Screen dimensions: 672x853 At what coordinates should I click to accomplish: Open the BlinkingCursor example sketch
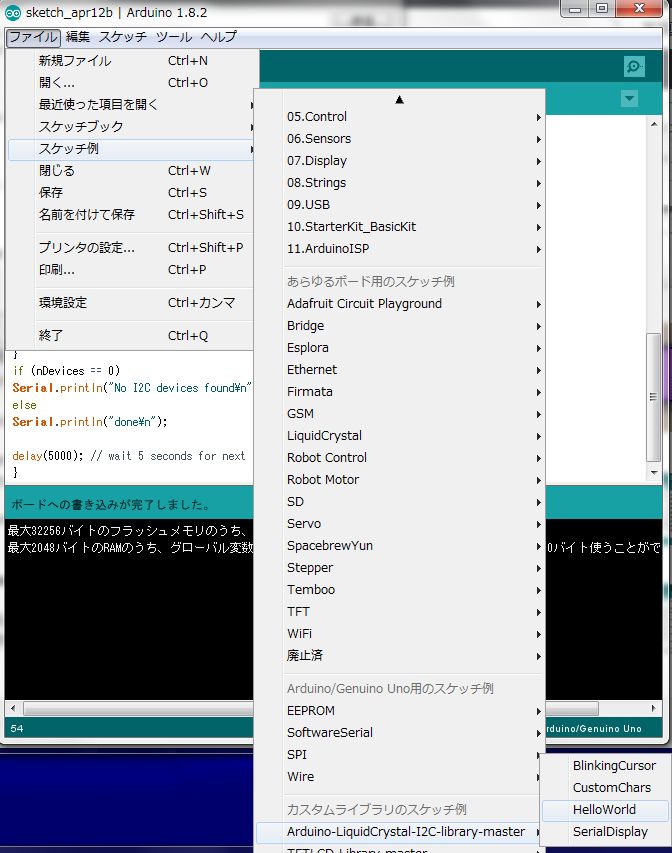pyautogui.click(x=606, y=766)
